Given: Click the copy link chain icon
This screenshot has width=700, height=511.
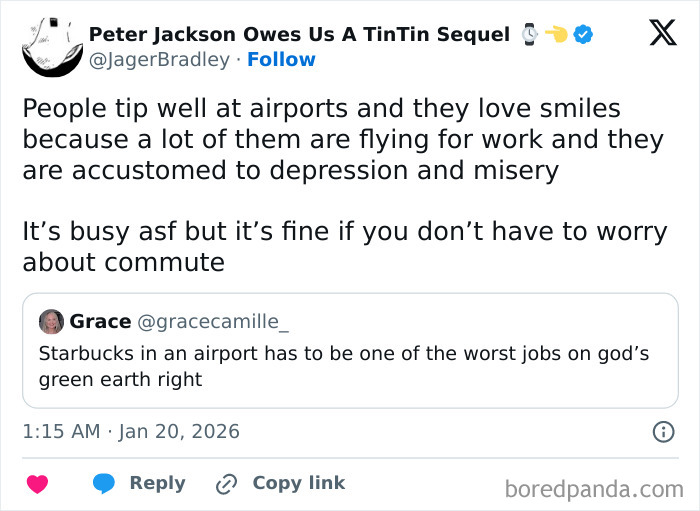Looking at the screenshot, I should pos(227,484).
